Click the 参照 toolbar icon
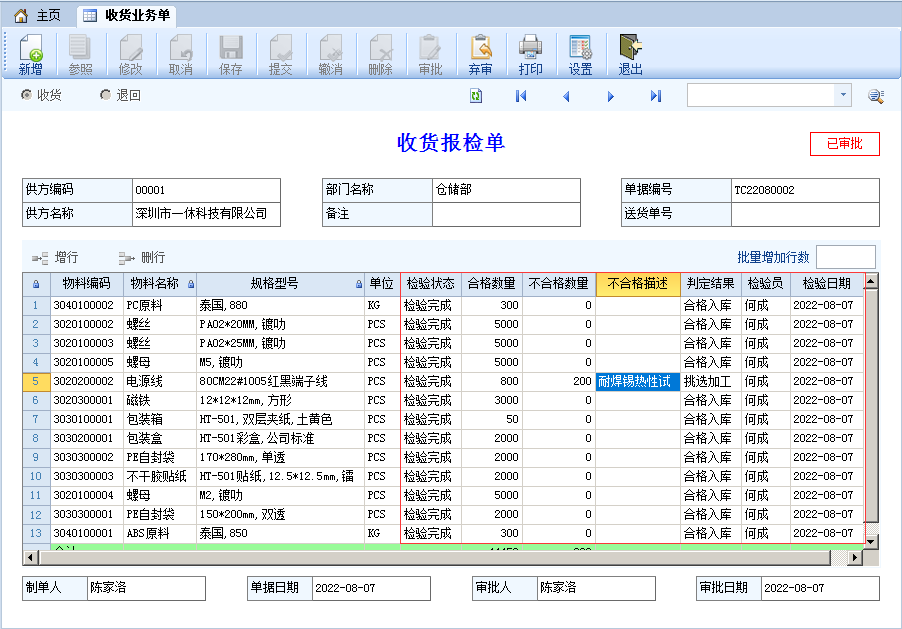Viewport: 902px width, 629px height. click(x=81, y=55)
